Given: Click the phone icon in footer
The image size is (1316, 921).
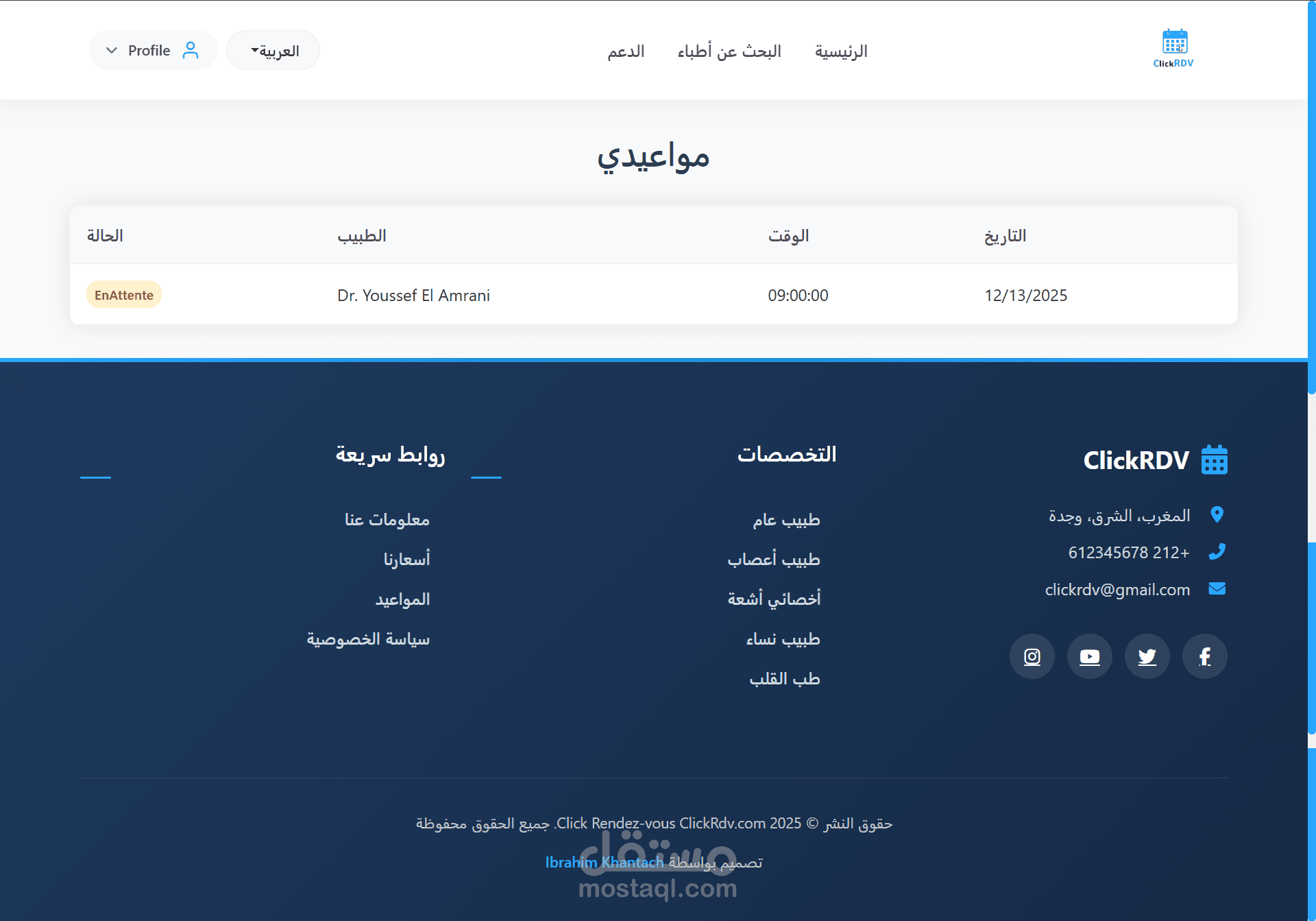Looking at the screenshot, I should coord(1217,551).
